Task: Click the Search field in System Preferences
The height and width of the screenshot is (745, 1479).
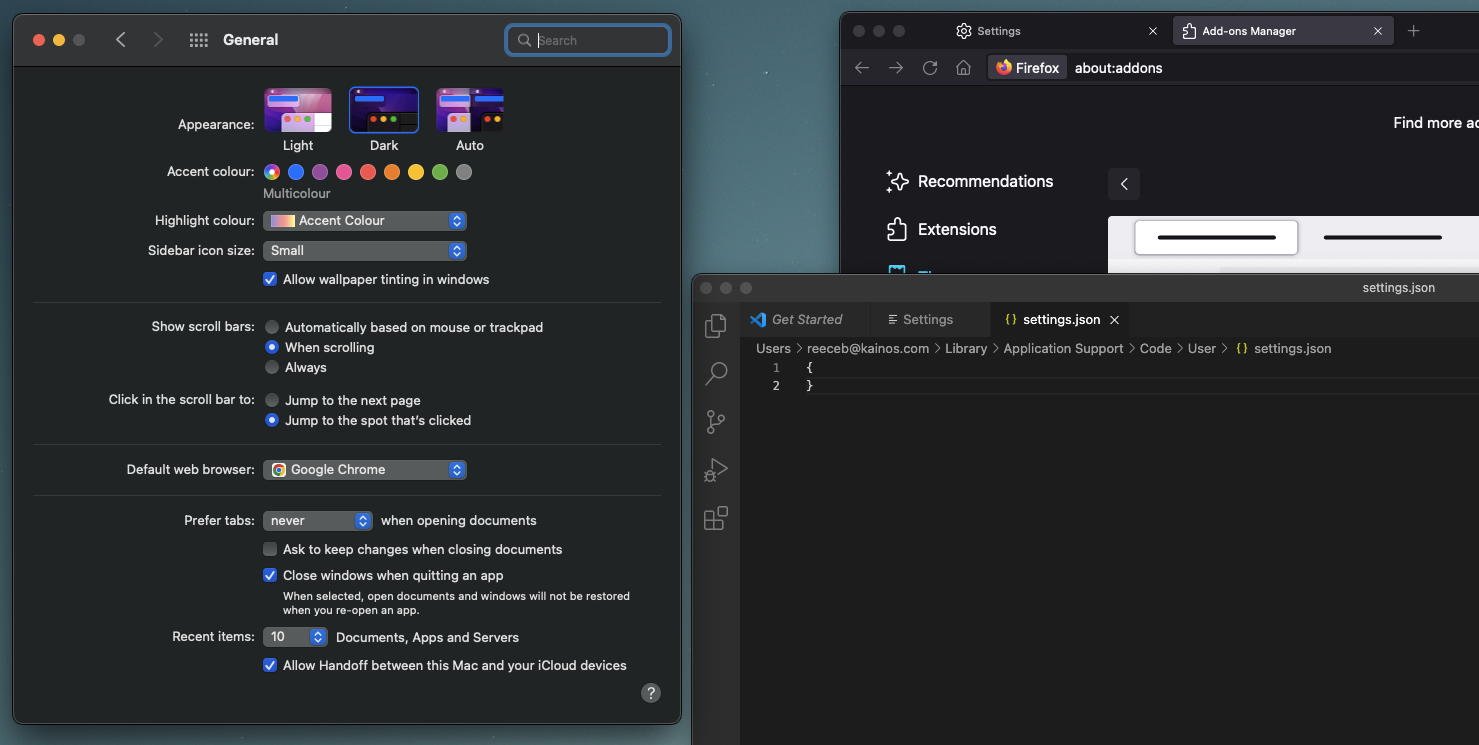Action: [x=588, y=40]
